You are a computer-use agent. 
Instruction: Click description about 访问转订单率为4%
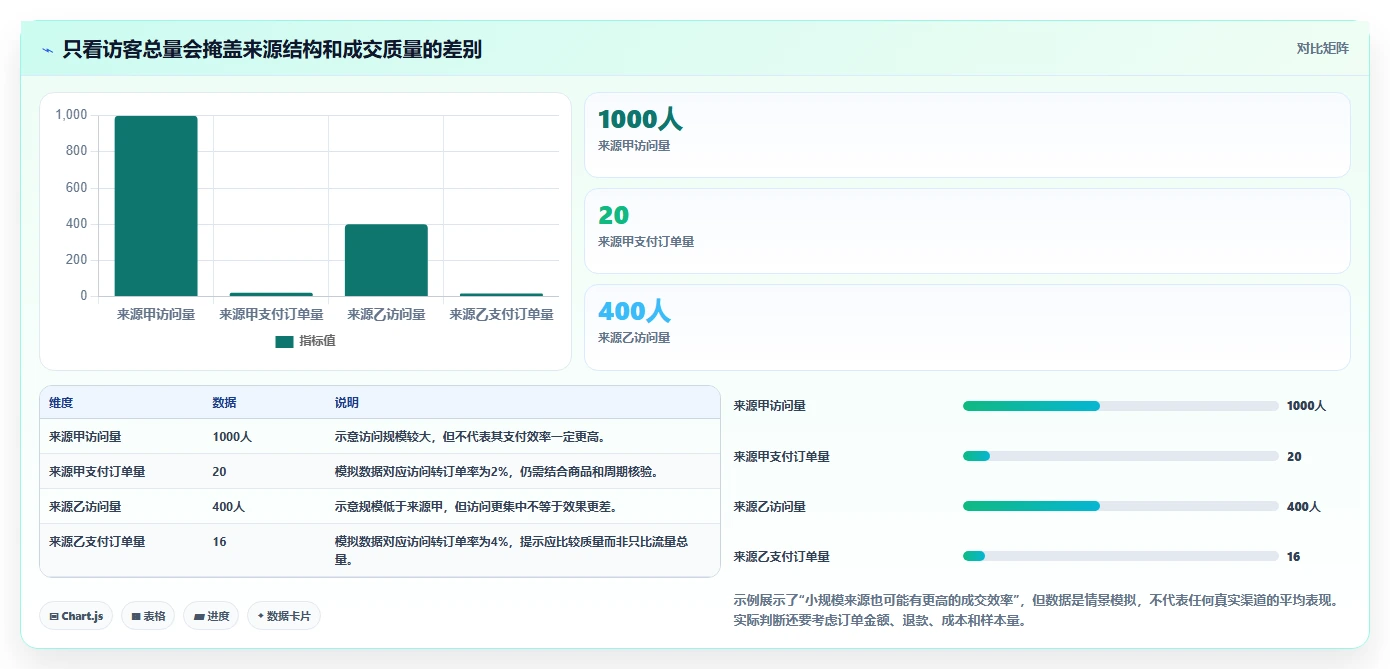pyautogui.click(x=512, y=550)
